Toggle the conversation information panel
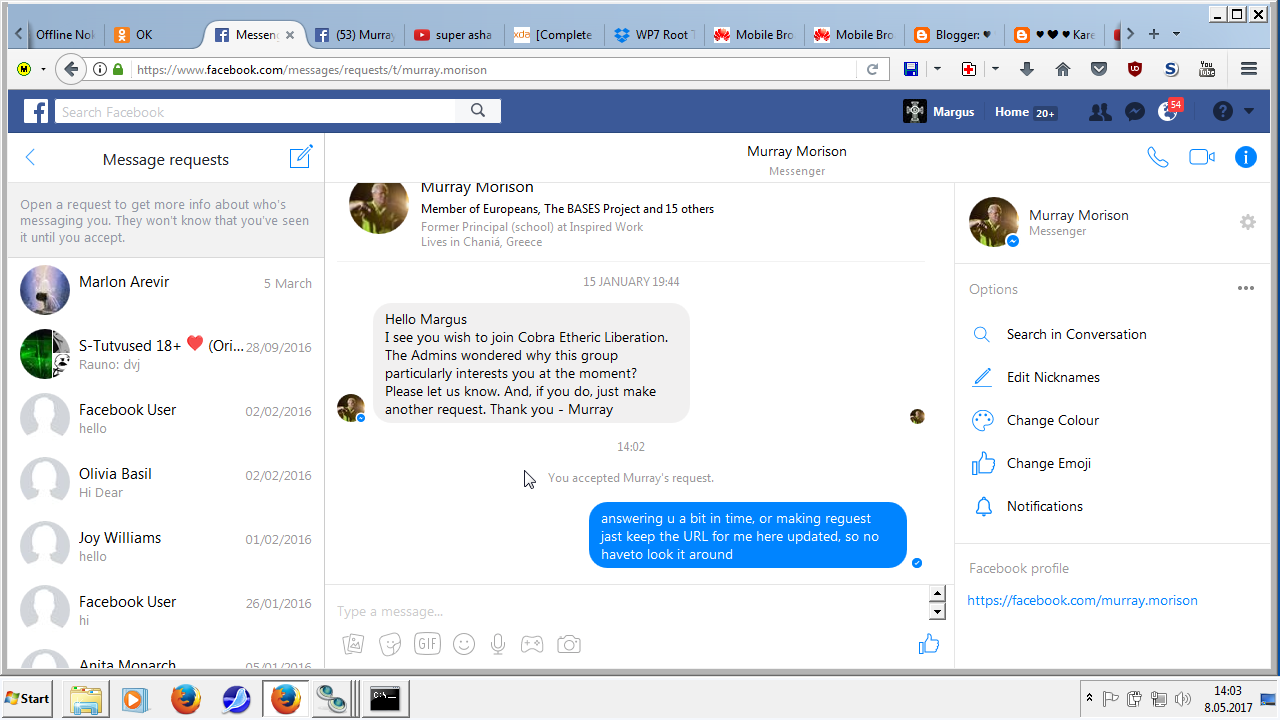1280x720 pixels. [x=1245, y=157]
